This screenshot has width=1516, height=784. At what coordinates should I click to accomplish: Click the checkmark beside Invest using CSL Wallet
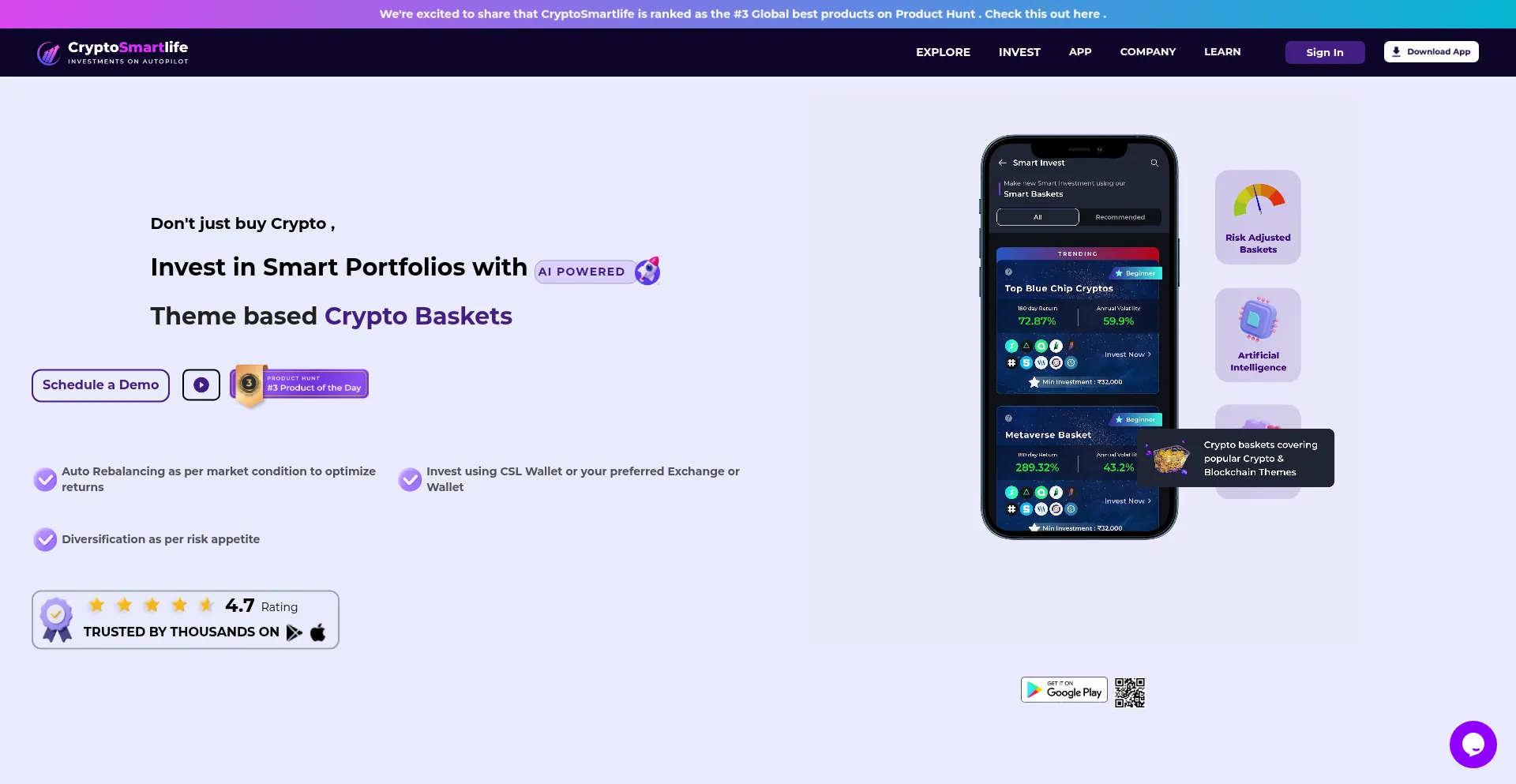coord(410,479)
